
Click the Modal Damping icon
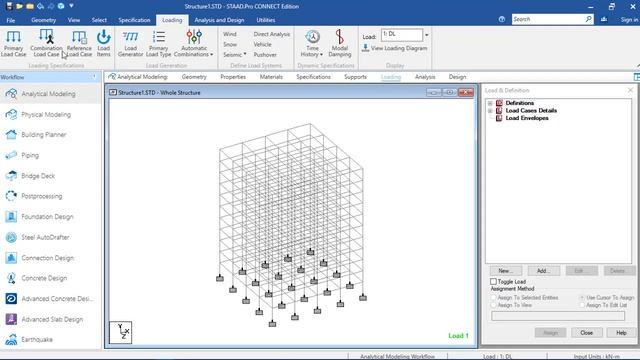[x=340, y=43]
